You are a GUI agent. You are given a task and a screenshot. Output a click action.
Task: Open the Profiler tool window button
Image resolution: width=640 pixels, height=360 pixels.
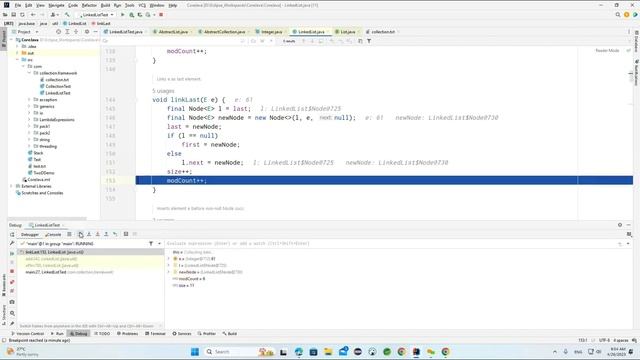click(x=207, y=333)
